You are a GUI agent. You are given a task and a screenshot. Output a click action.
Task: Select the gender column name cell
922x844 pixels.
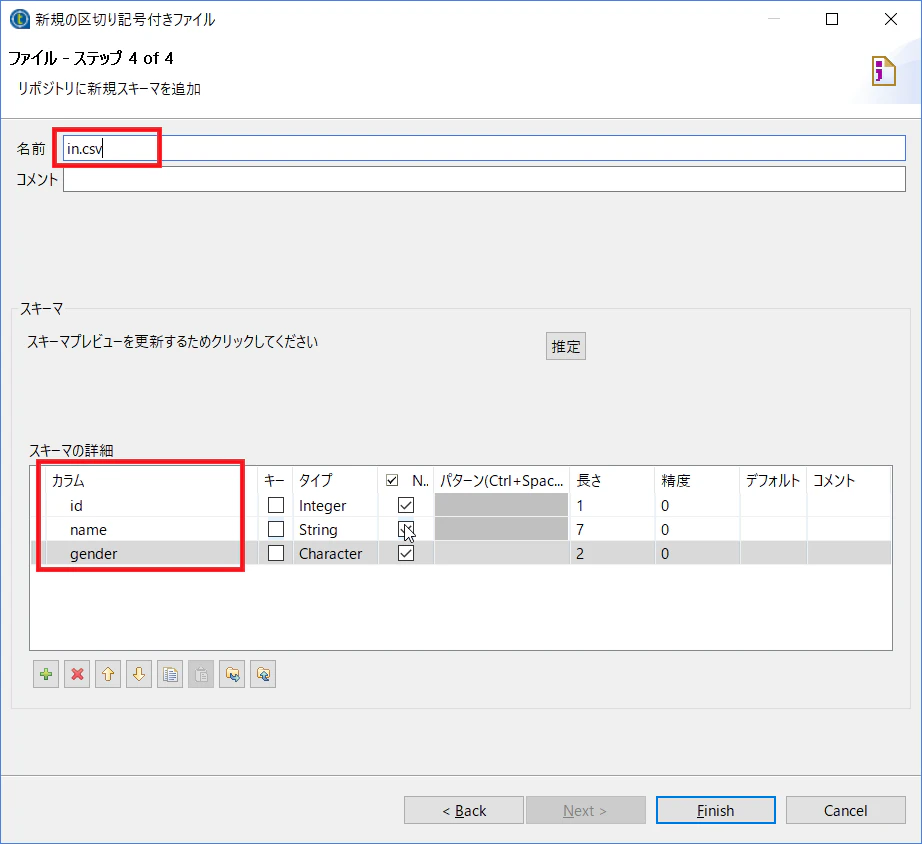tap(152, 553)
